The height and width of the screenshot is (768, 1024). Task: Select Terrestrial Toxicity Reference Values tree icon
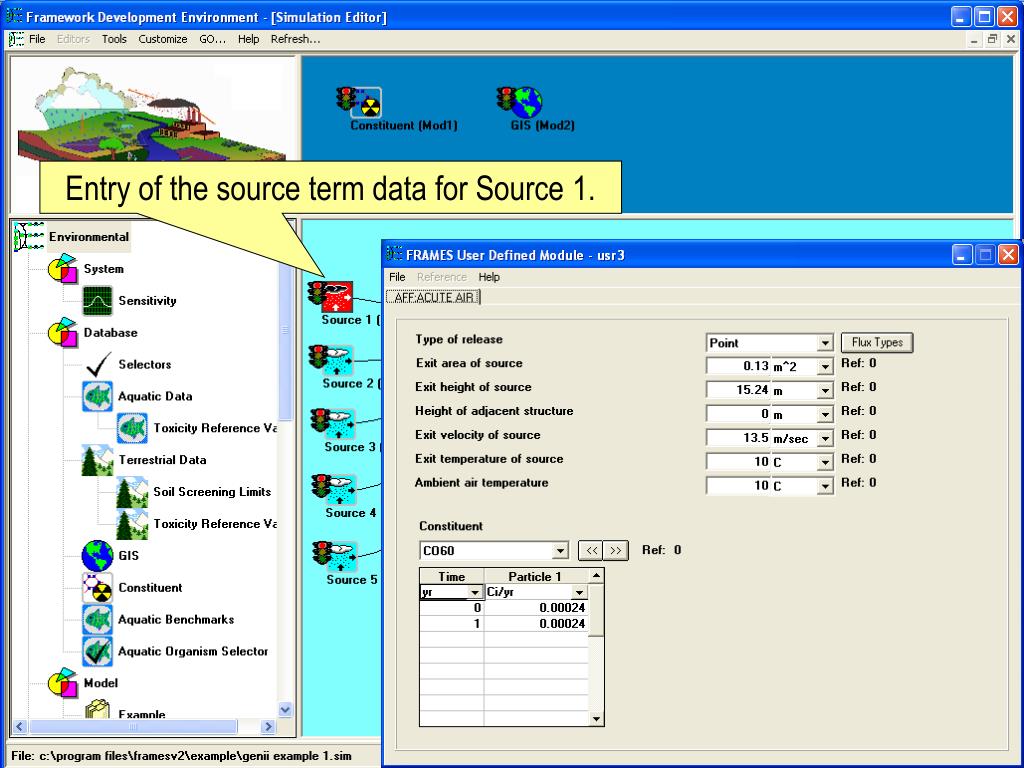(x=133, y=524)
